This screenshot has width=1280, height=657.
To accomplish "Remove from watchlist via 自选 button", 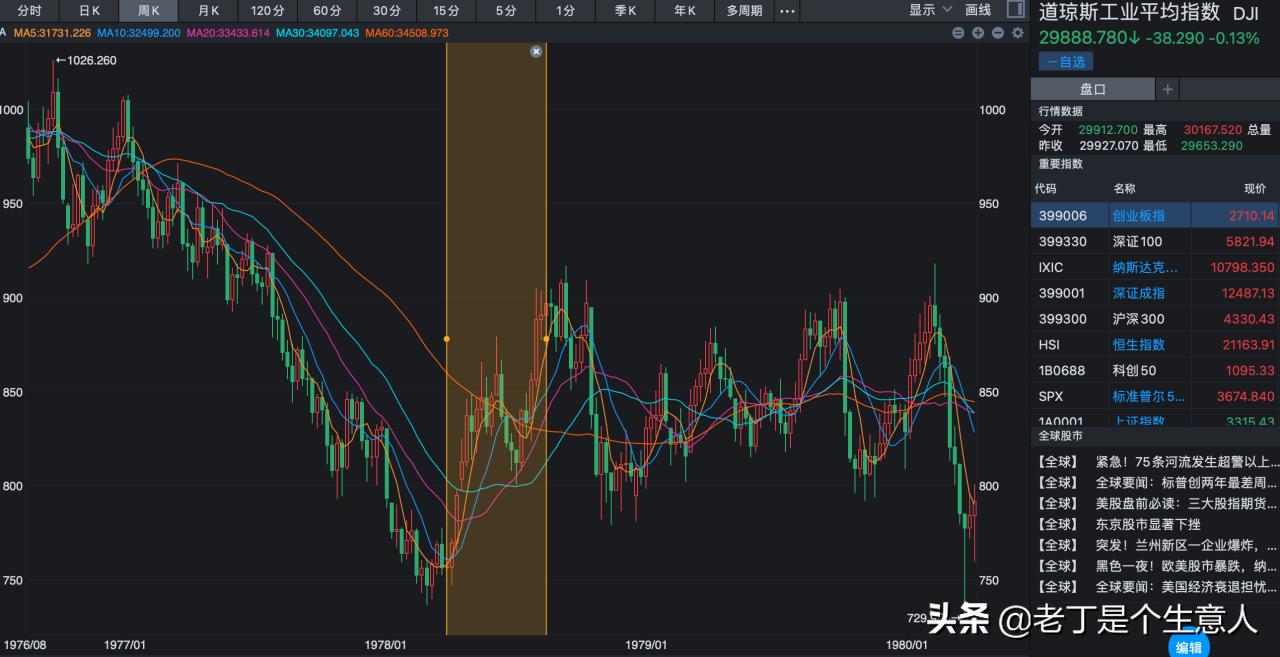I will tap(1066, 62).
